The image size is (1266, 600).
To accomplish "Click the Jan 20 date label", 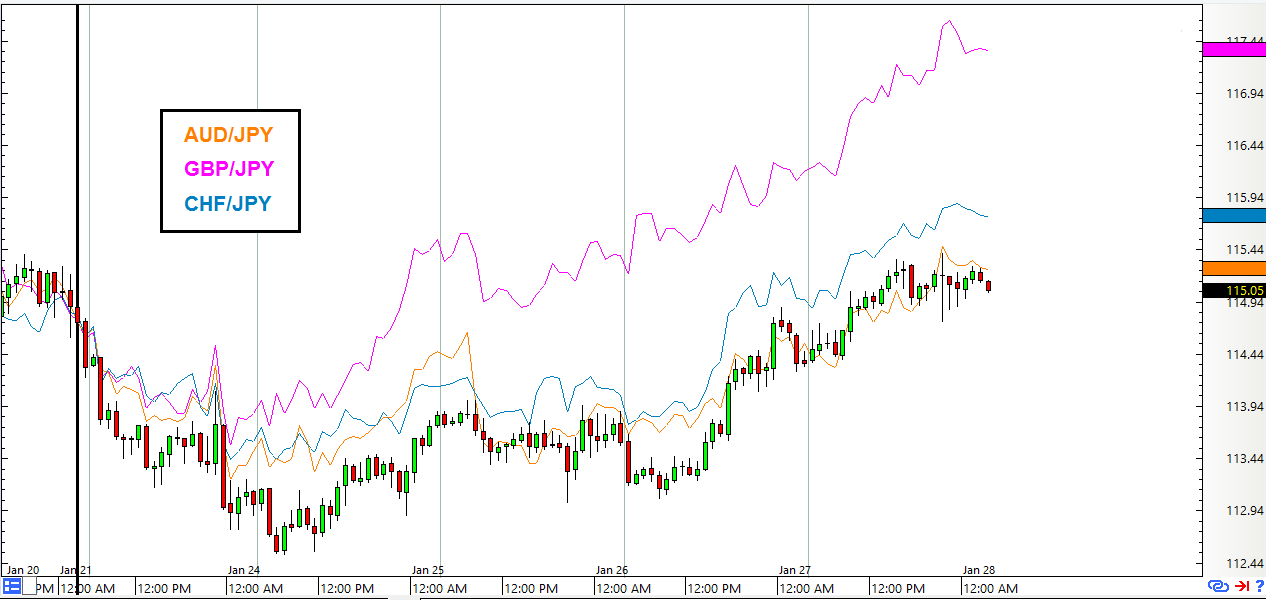I will (23, 570).
